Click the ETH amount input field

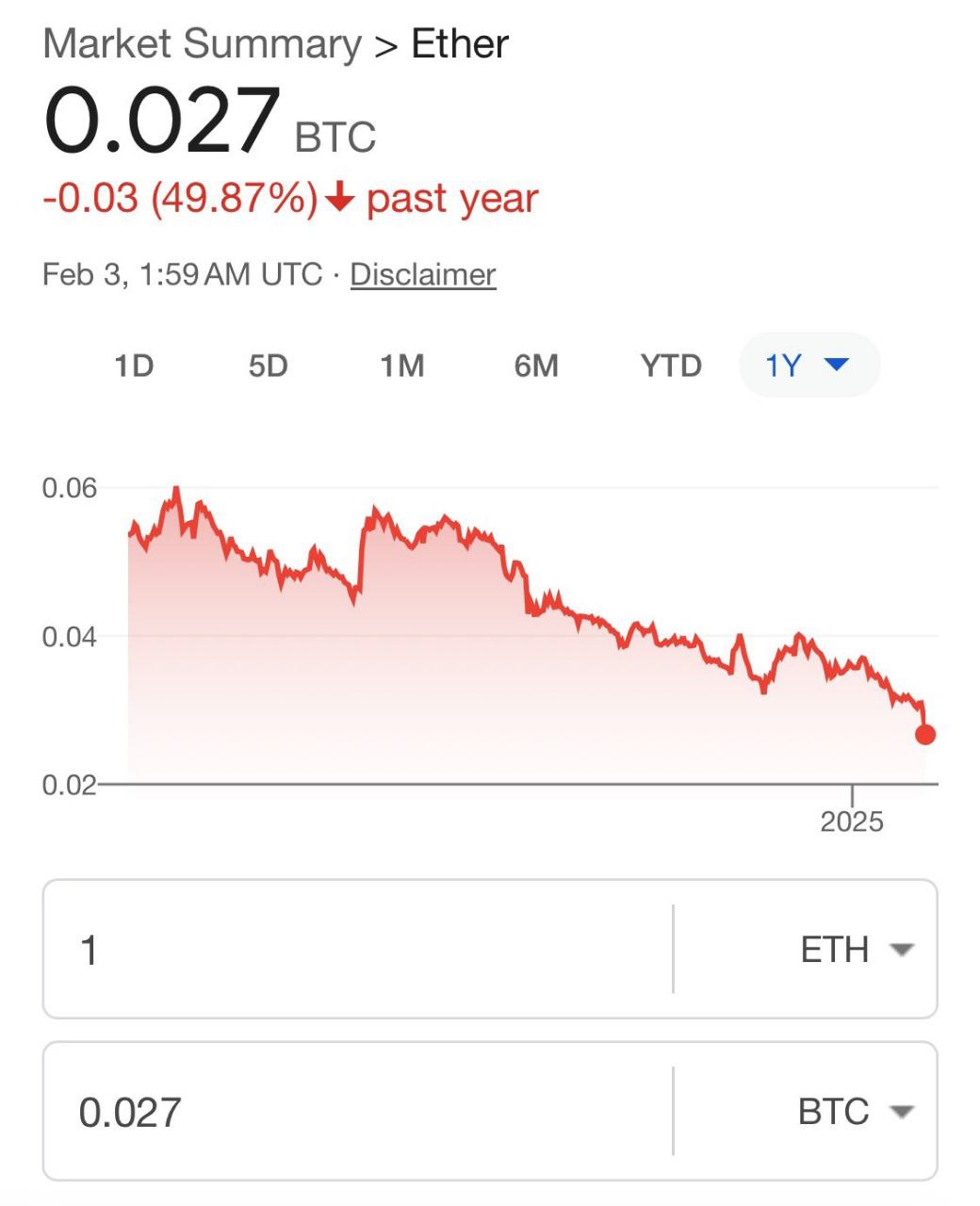point(358,949)
